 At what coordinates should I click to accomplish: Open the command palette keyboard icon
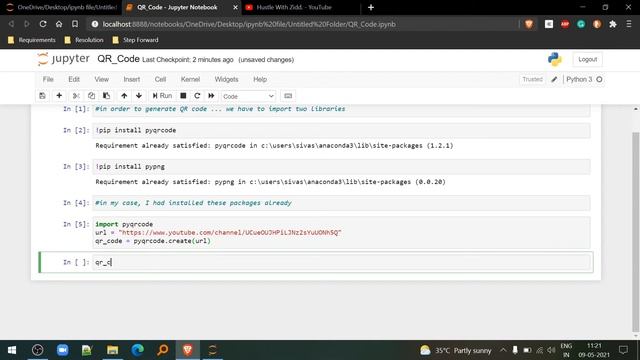(x=288, y=96)
